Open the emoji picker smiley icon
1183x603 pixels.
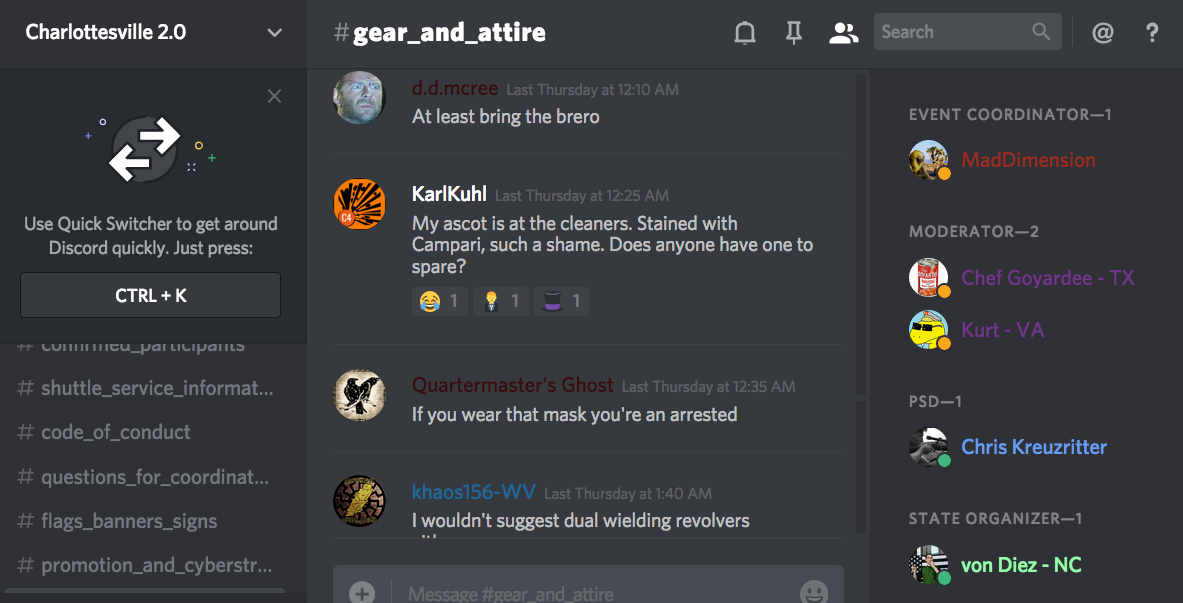tap(813, 592)
